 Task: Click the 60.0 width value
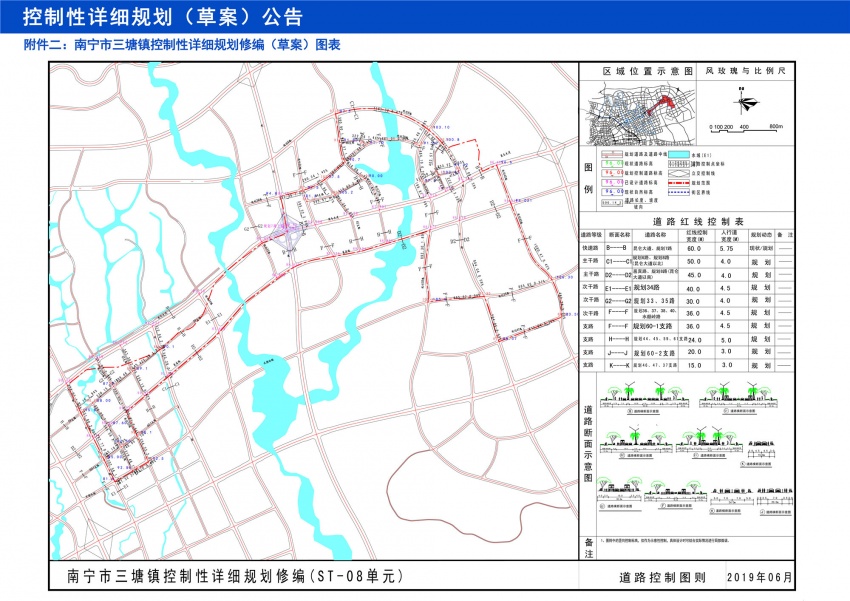[693, 249]
